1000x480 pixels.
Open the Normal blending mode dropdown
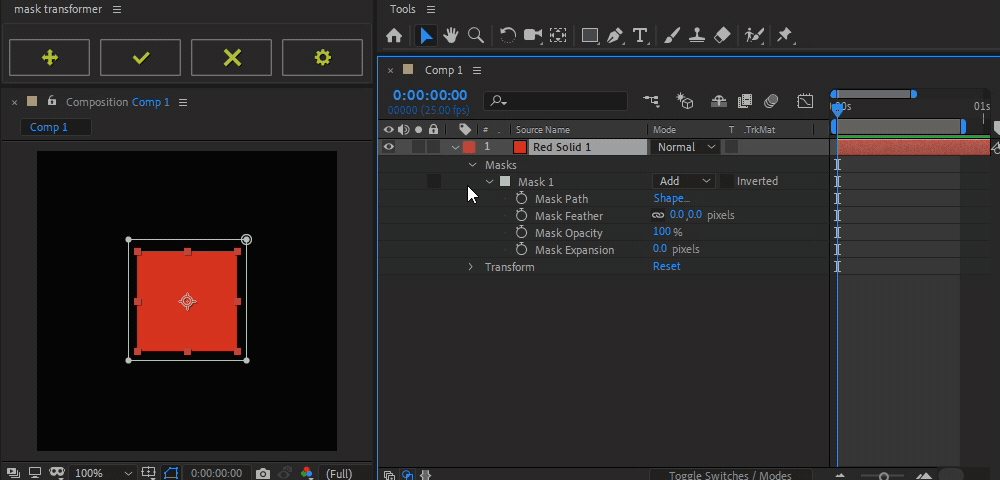coord(686,147)
